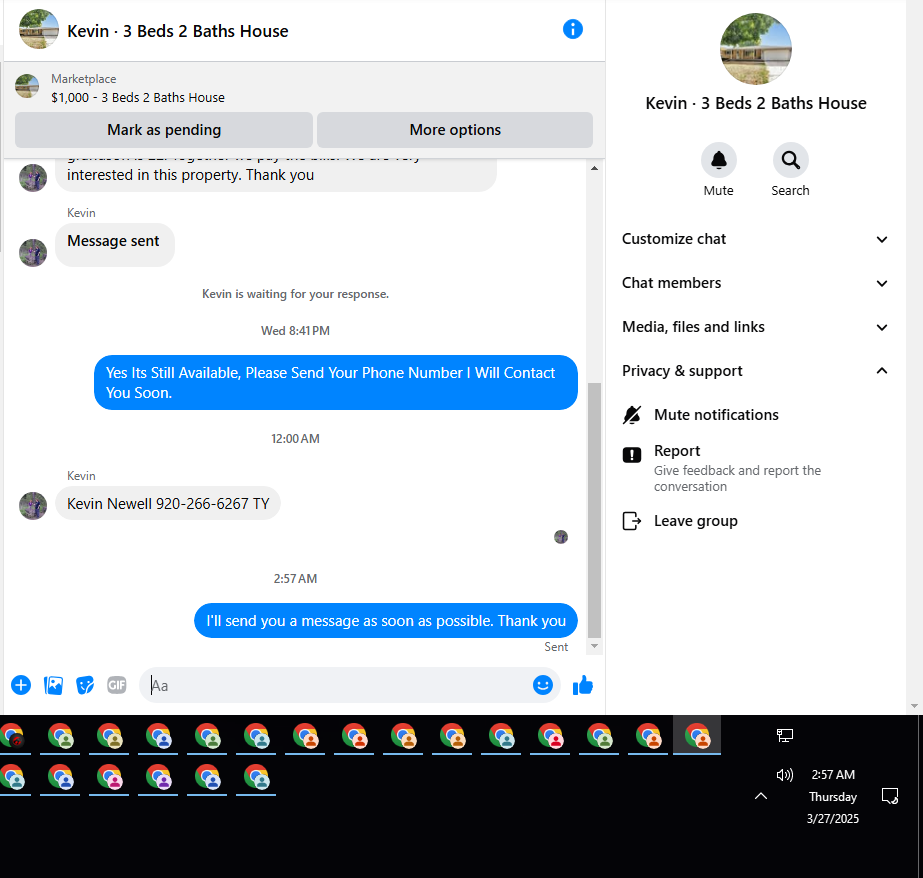Click the 'interested in this property' message bubble
923x878 pixels.
pos(275,175)
